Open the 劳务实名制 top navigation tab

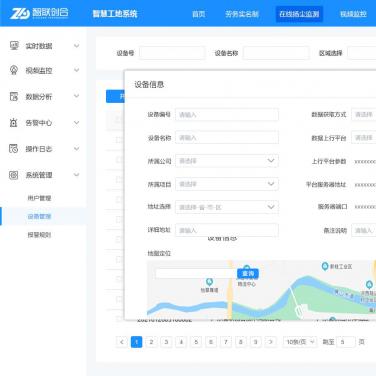point(242,14)
